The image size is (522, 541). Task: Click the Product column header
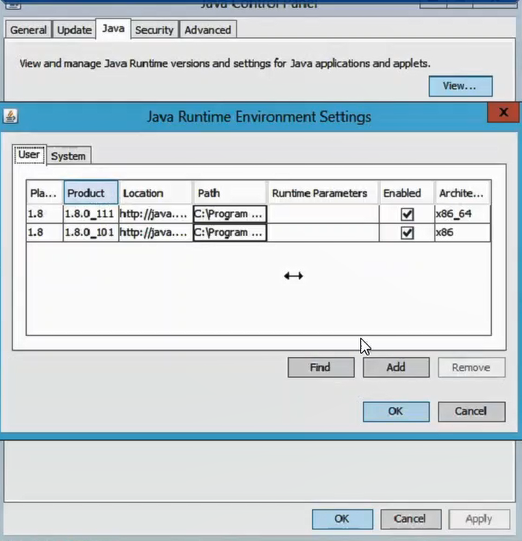[x=91, y=193]
